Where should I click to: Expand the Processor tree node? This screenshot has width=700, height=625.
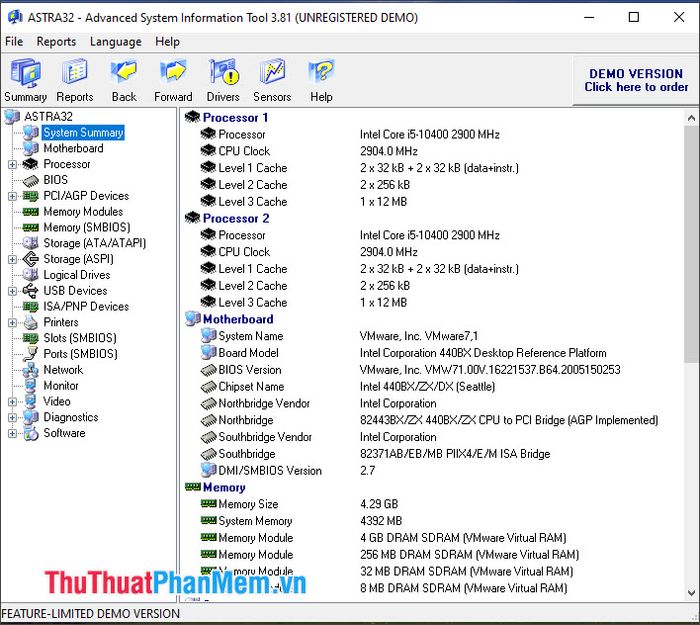pyautogui.click(x=12, y=164)
